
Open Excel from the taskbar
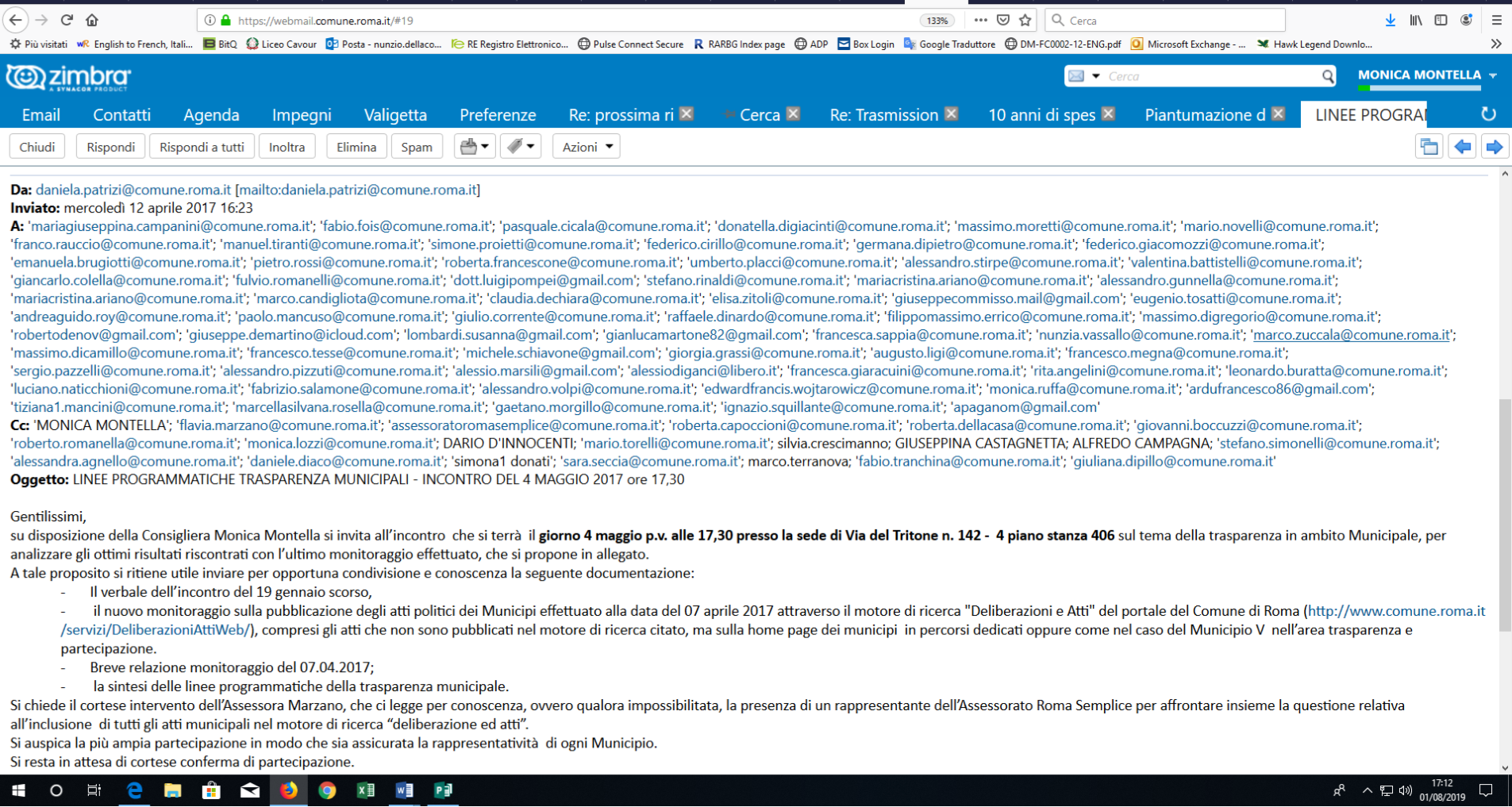pyautogui.click(x=365, y=790)
